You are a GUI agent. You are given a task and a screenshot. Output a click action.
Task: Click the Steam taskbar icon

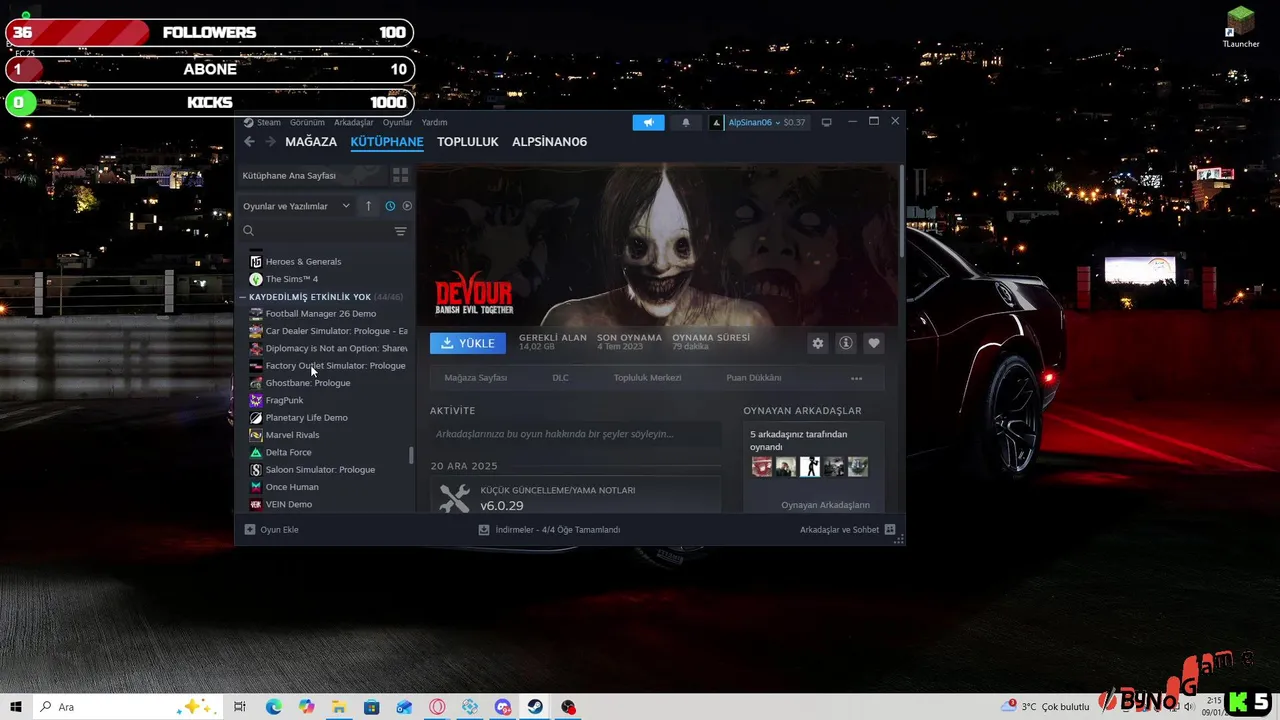tap(535, 707)
